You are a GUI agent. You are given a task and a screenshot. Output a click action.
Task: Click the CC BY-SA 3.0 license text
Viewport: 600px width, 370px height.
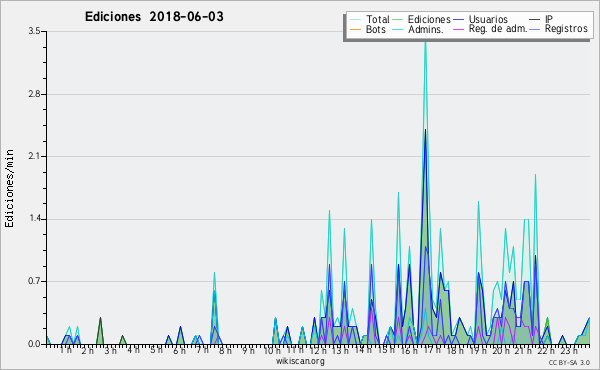pyautogui.click(x=569, y=362)
